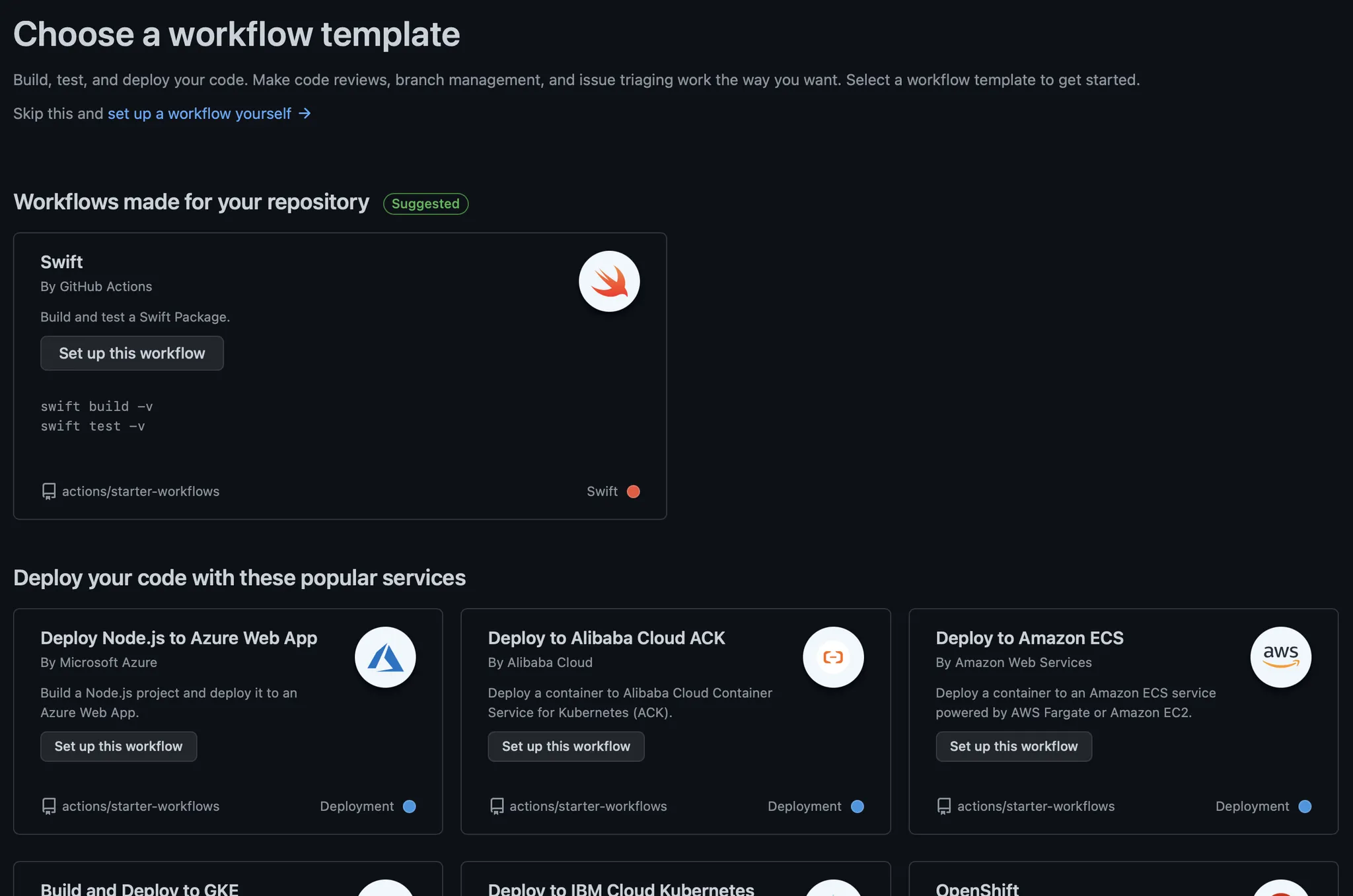Image resolution: width=1353 pixels, height=896 pixels.
Task: Click actions/starter-workflows text in Swift card
Action: [x=141, y=491]
